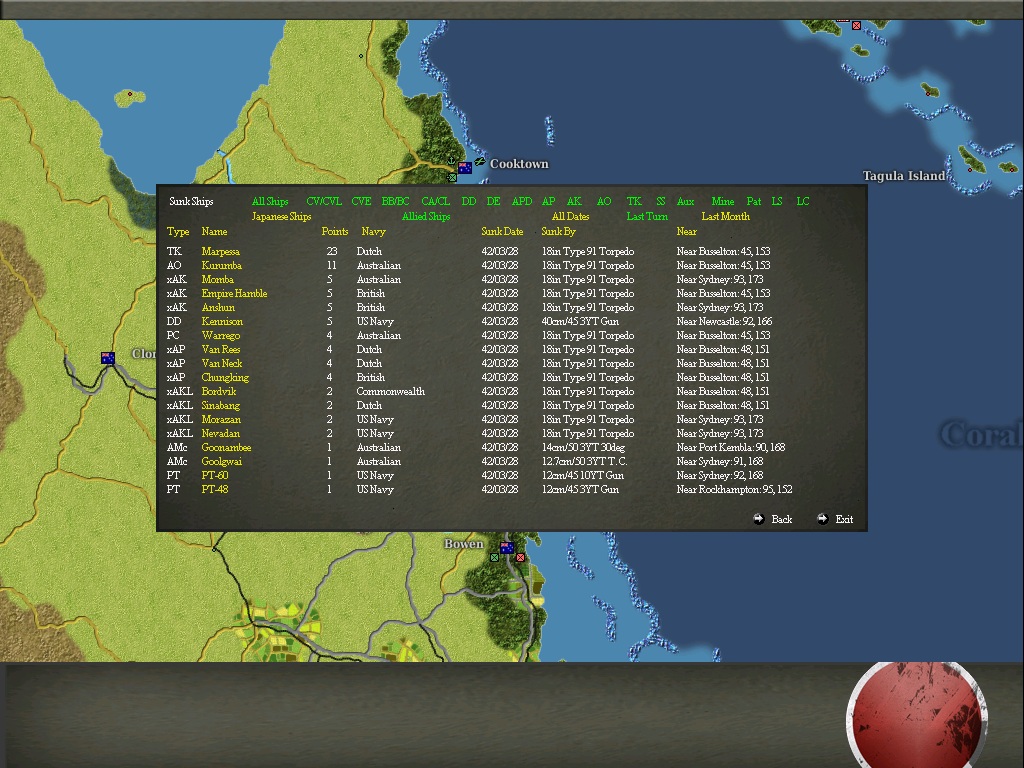Open PT-60 in the list
The width and height of the screenshot is (1024, 768).
pyautogui.click(x=215, y=475)
